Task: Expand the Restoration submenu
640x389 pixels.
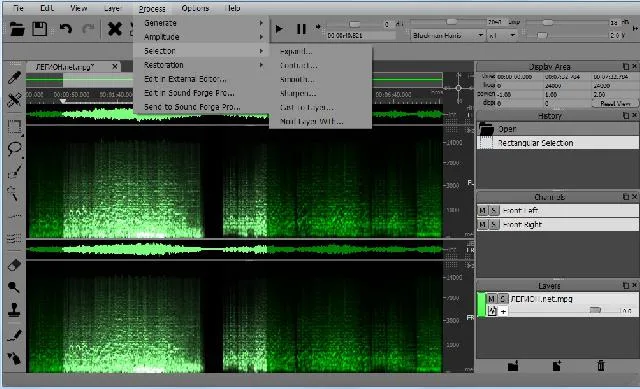Action: tap(201, 65)
